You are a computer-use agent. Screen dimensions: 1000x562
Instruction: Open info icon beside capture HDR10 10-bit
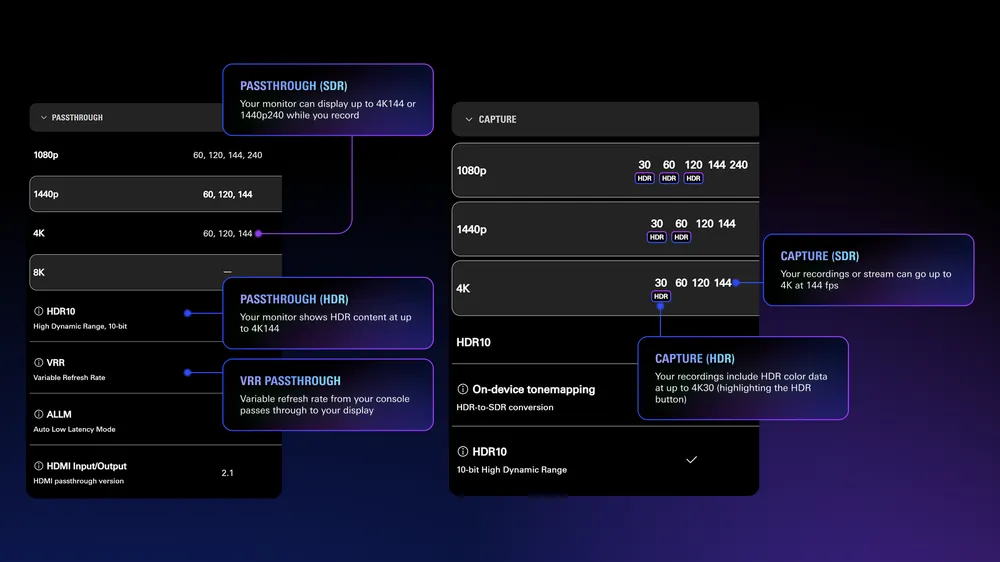(x=462, y=452)
